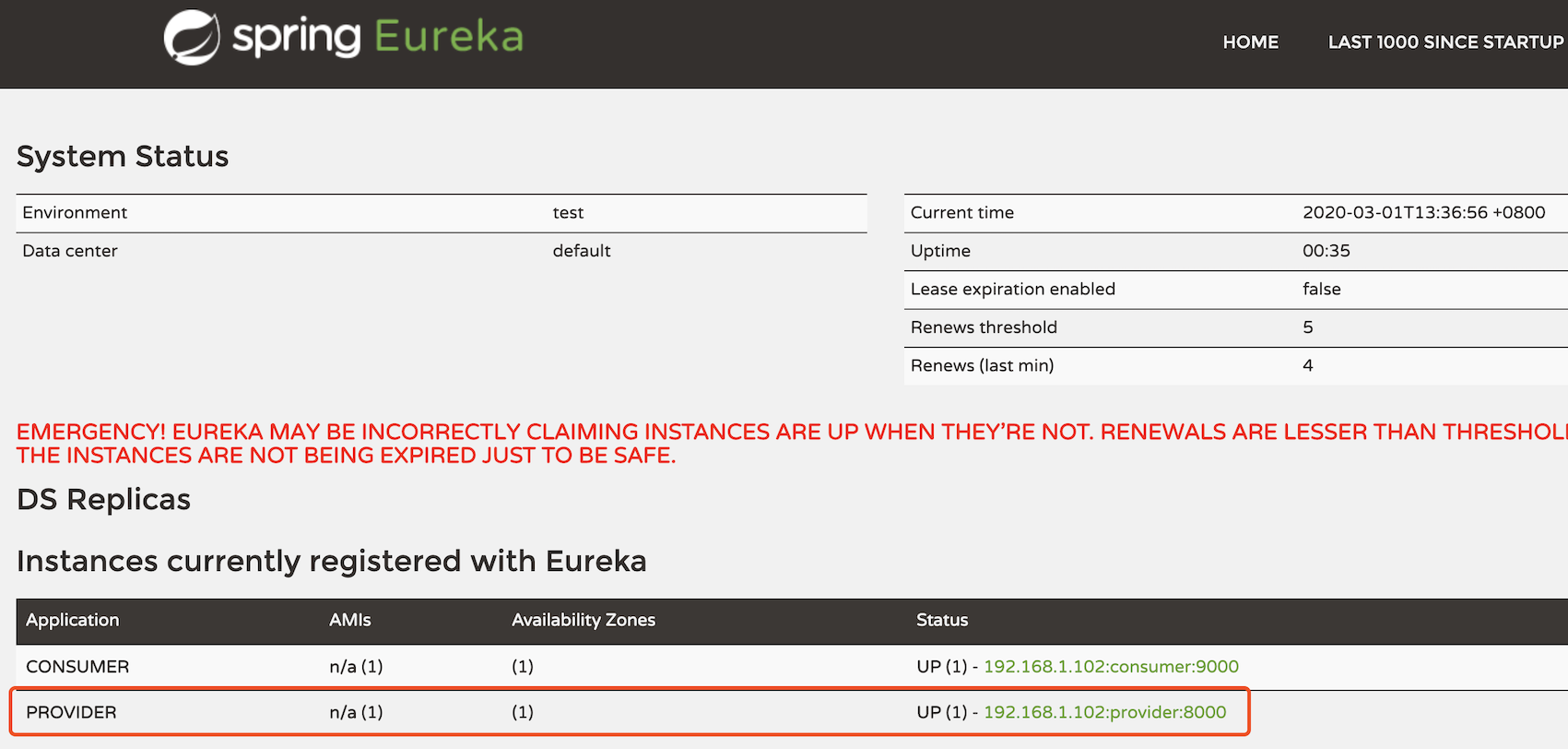Select the timestamp 2020-03-01T13:36:56 +0800

pyautogui.click(x=1424, y=213)
